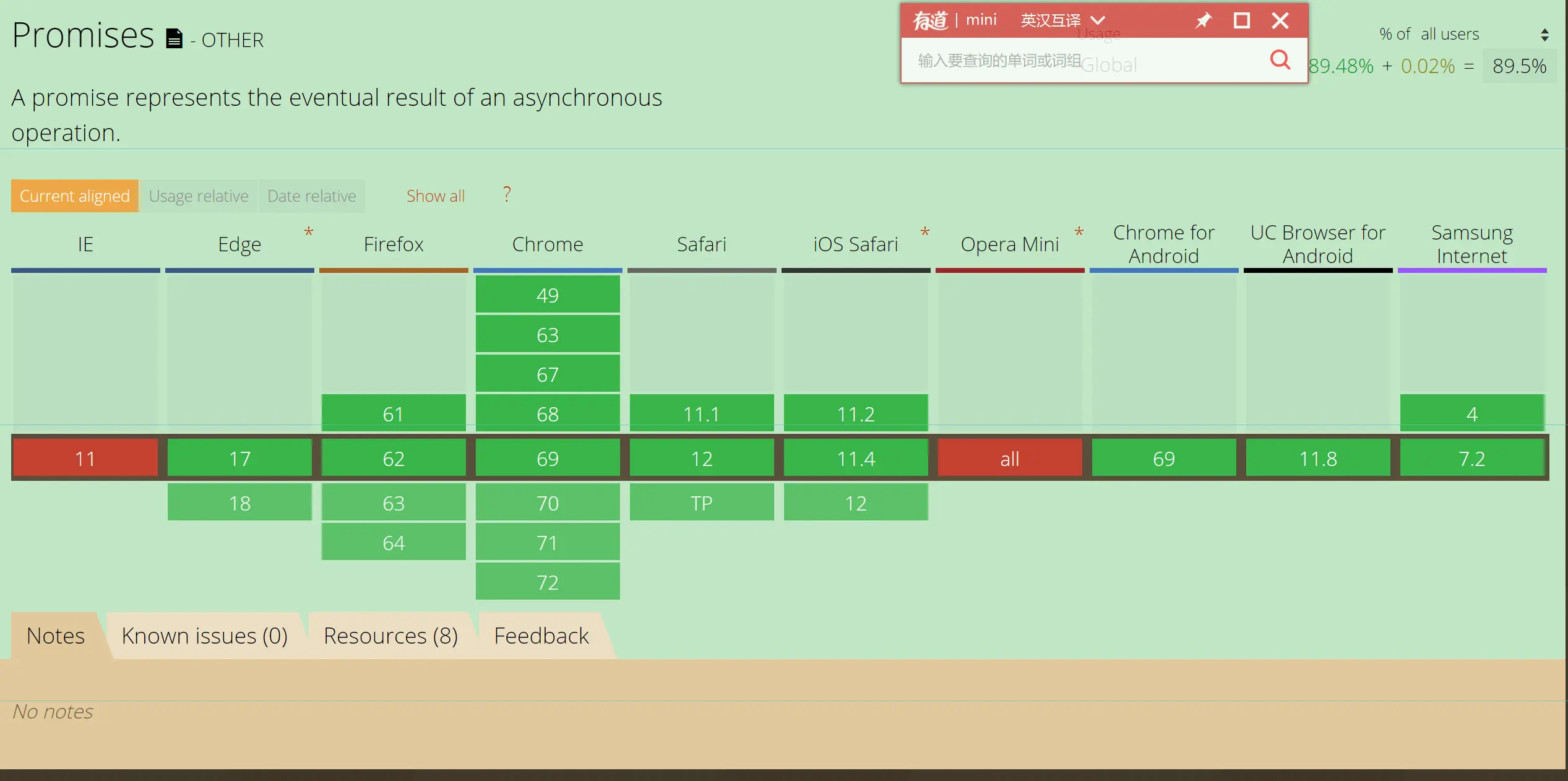Click the Show all link
Screen dimensions: 1568x781
pyautogui.click(x=436, y=196)
